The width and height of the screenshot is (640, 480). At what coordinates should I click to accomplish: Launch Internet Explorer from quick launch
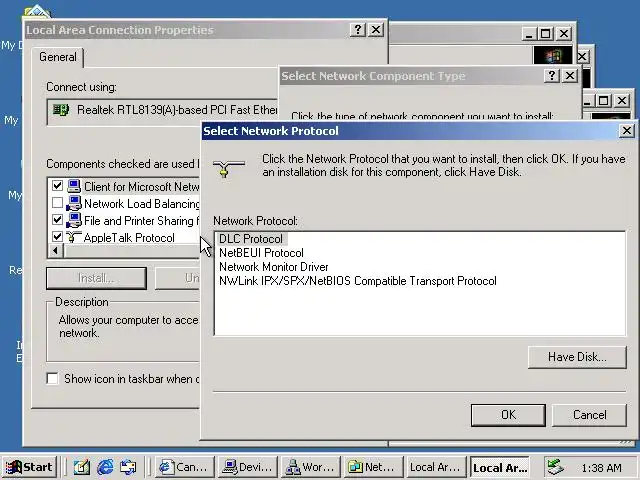coord(105,467)
